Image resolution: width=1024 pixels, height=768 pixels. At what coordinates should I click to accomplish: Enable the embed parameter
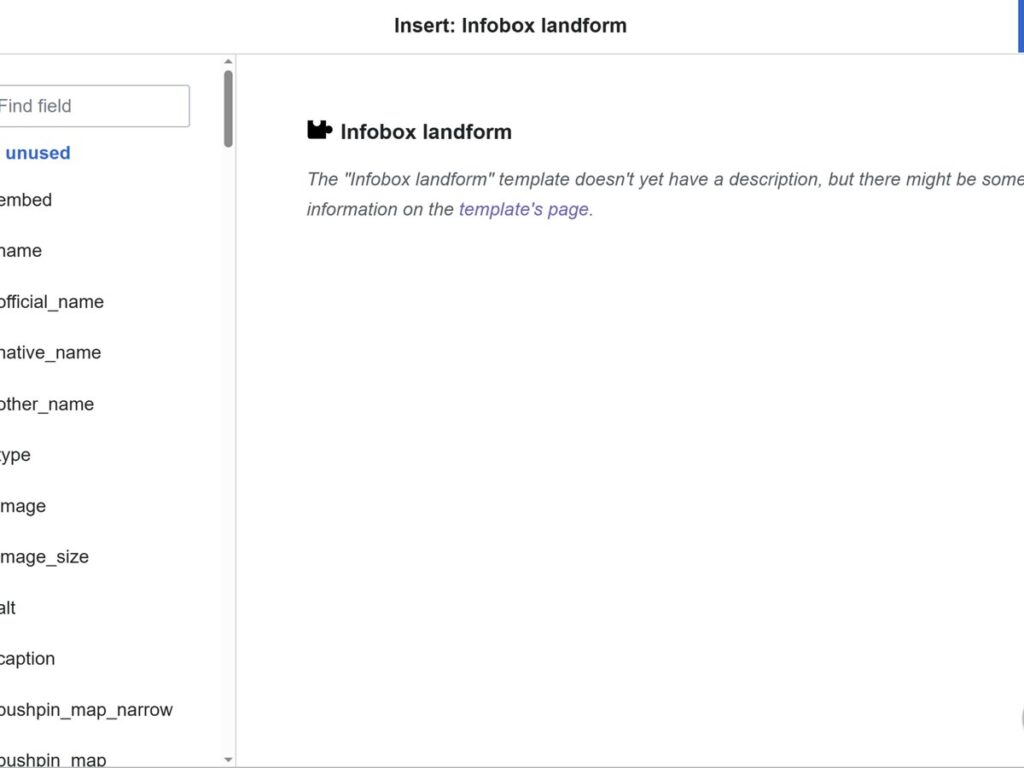[x=25, y=200]
